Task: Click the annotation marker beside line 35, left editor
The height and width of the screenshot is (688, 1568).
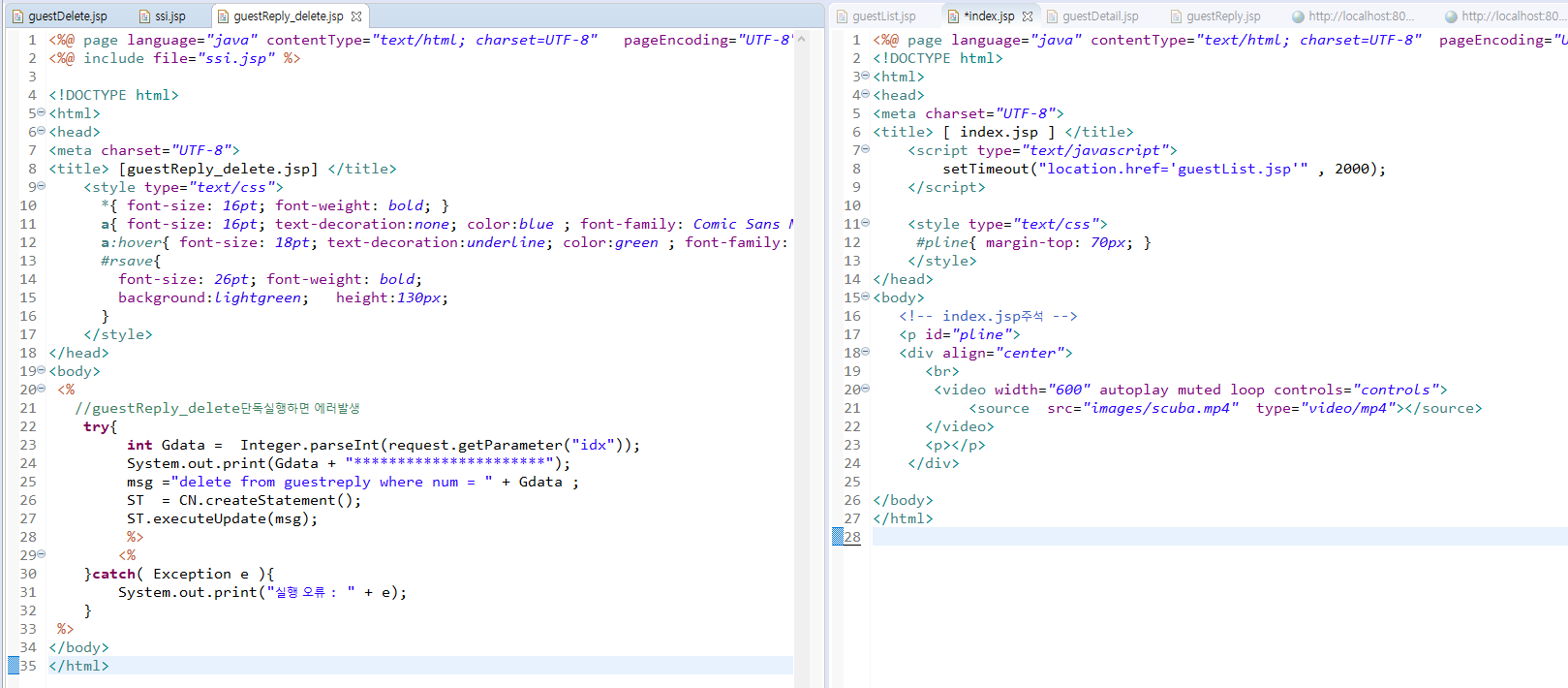Action: click(x=14, y=666)
